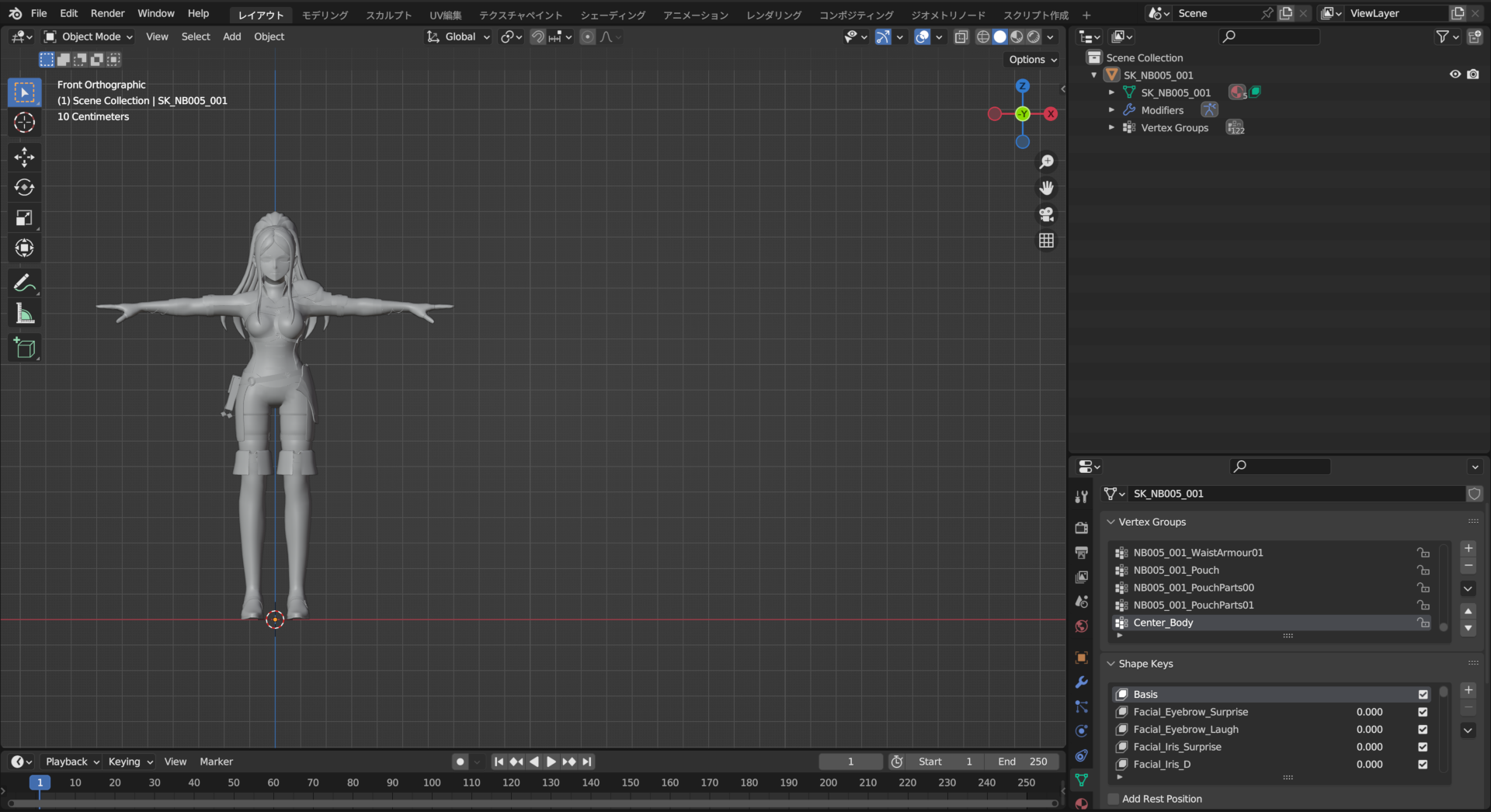This screenshot has width=1491, height=812.
Task: Open the Global transform orientation dropdown
Action: click(x=458, y=36)
